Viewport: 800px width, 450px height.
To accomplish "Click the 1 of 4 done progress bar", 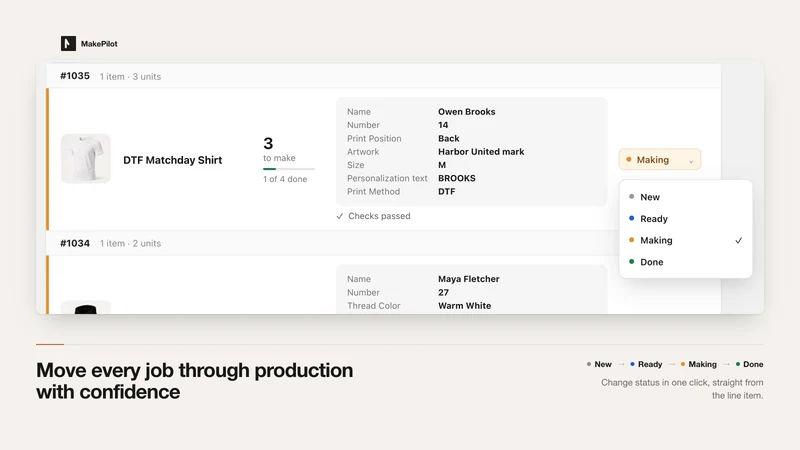I will coord(289,169).
